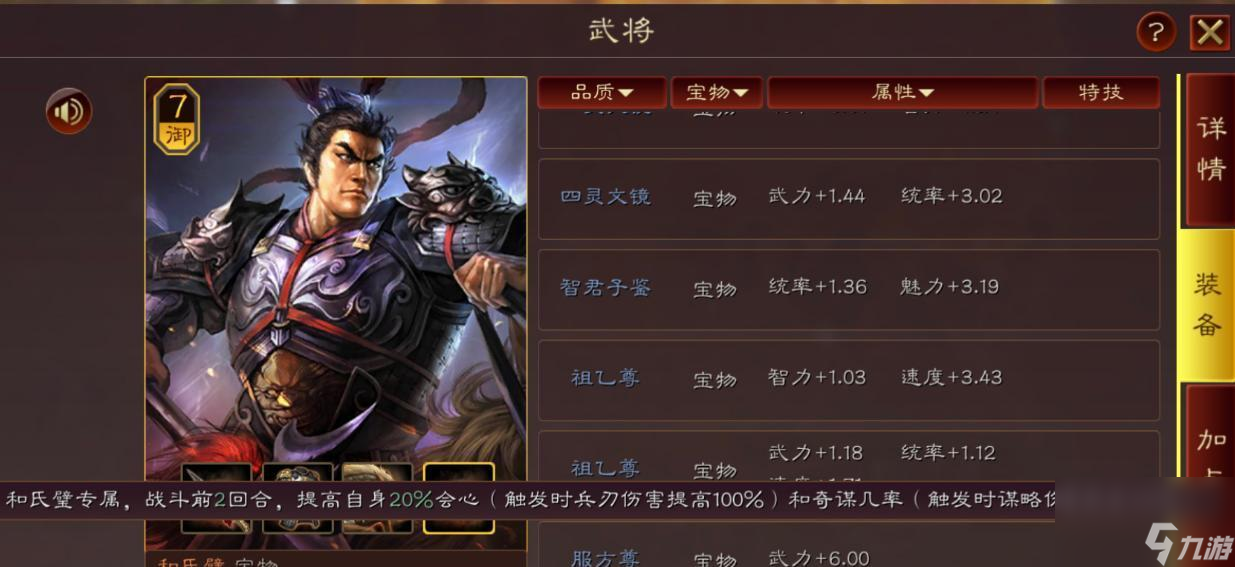Select the weapon equipment slot

(x=216, y=497)
